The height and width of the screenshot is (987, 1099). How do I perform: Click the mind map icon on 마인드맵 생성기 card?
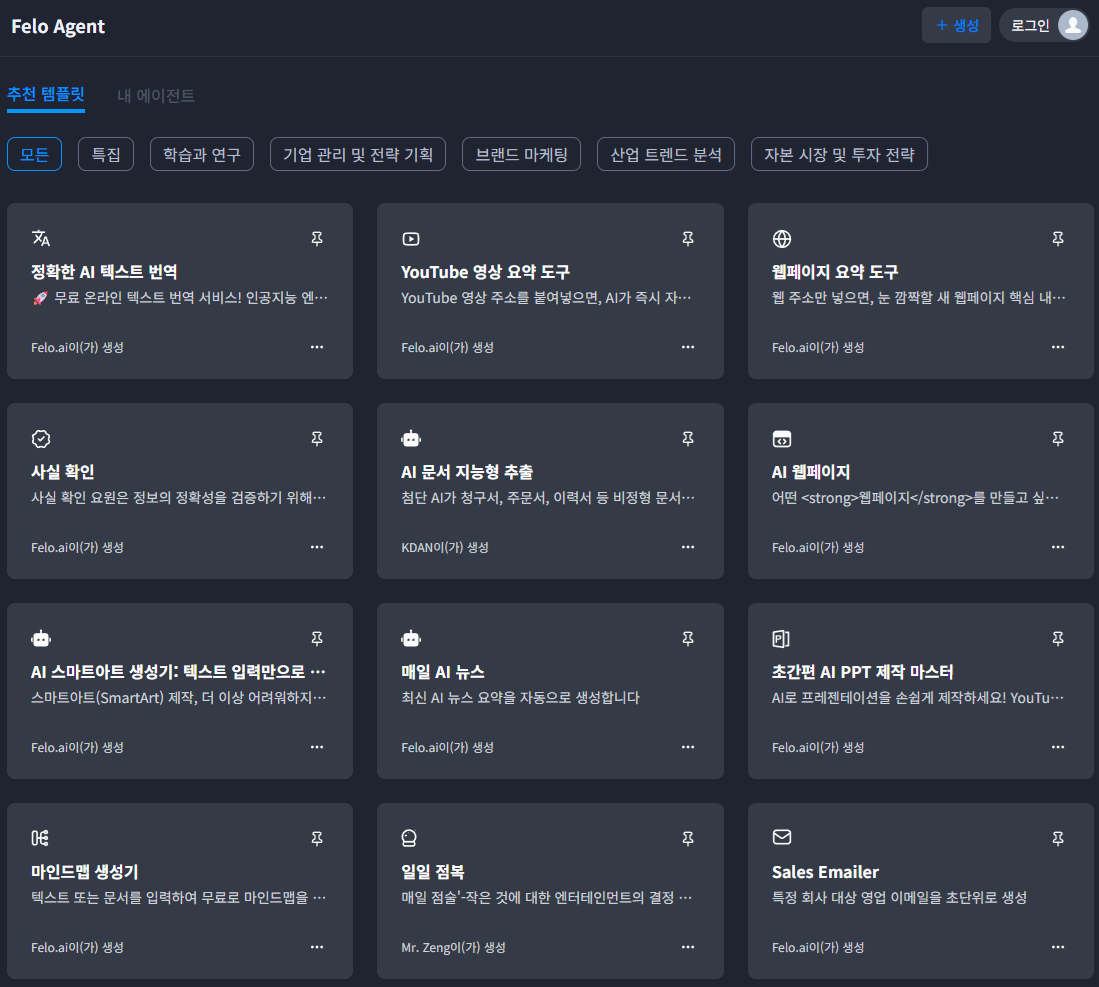pyautogui.click(x=41, y=838)
